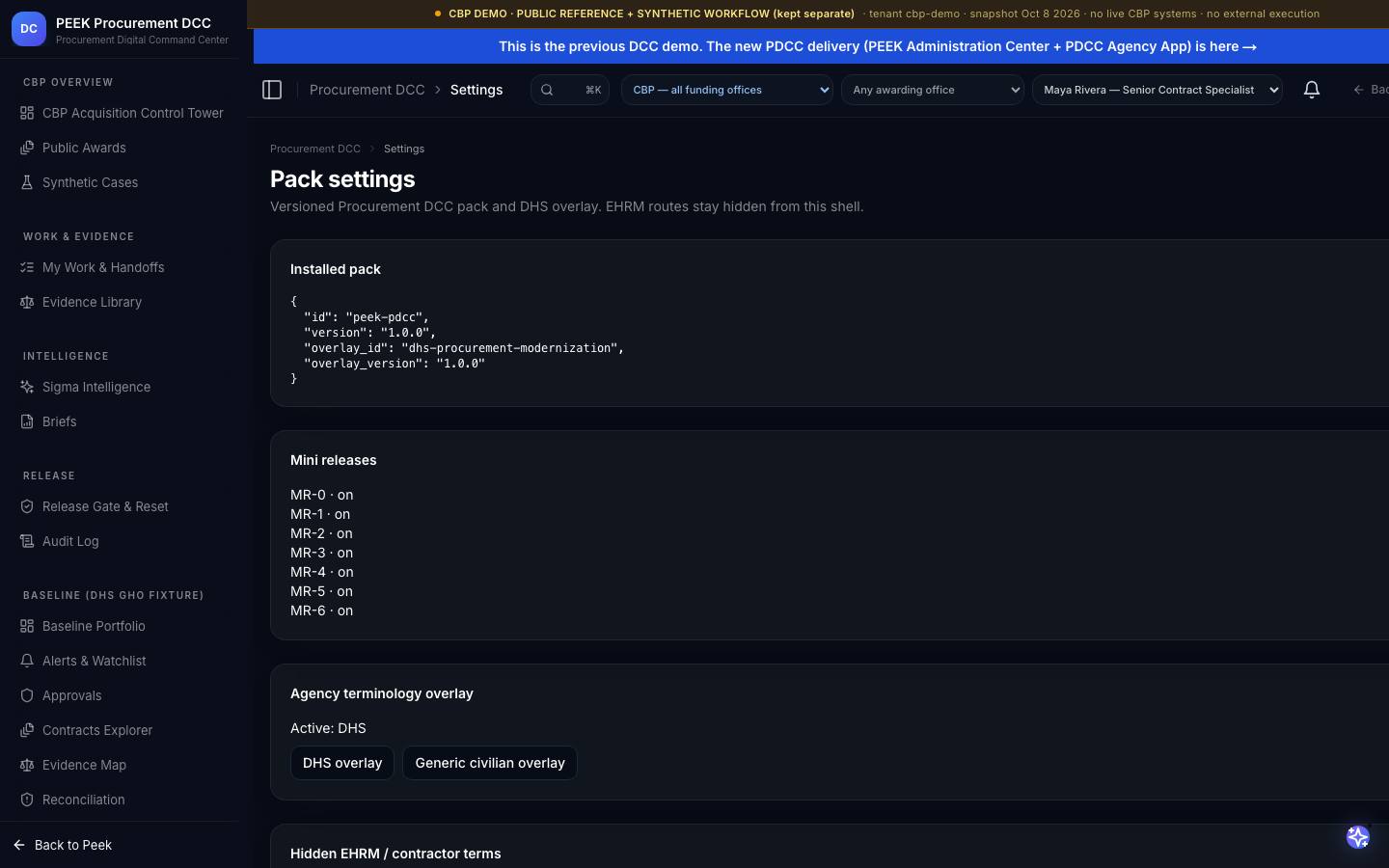1389x868 pixels.
Task: Click the Audit Log icon
Action: (27, 541)
